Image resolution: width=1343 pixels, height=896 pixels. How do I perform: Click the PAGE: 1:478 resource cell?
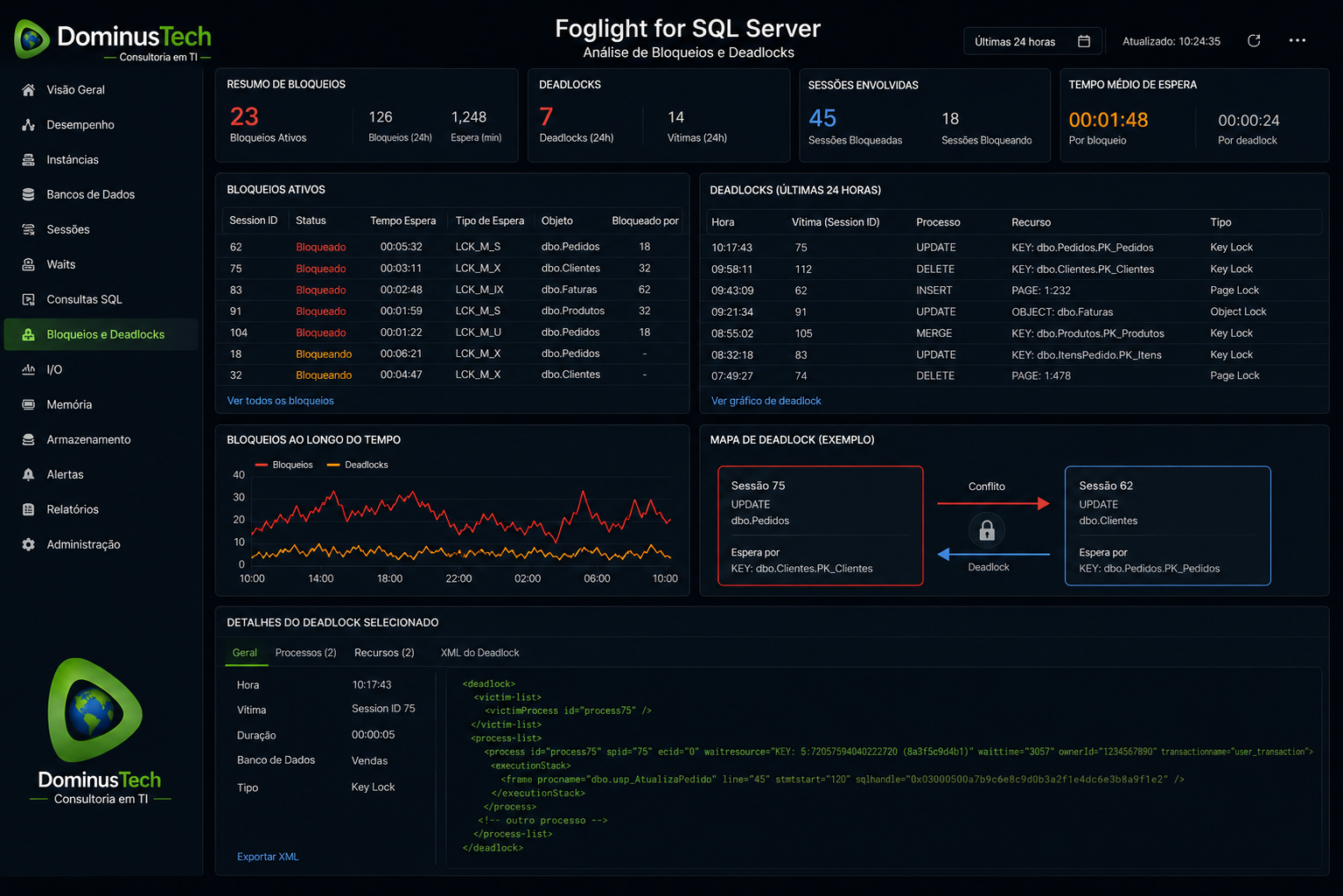(1041, 375)
